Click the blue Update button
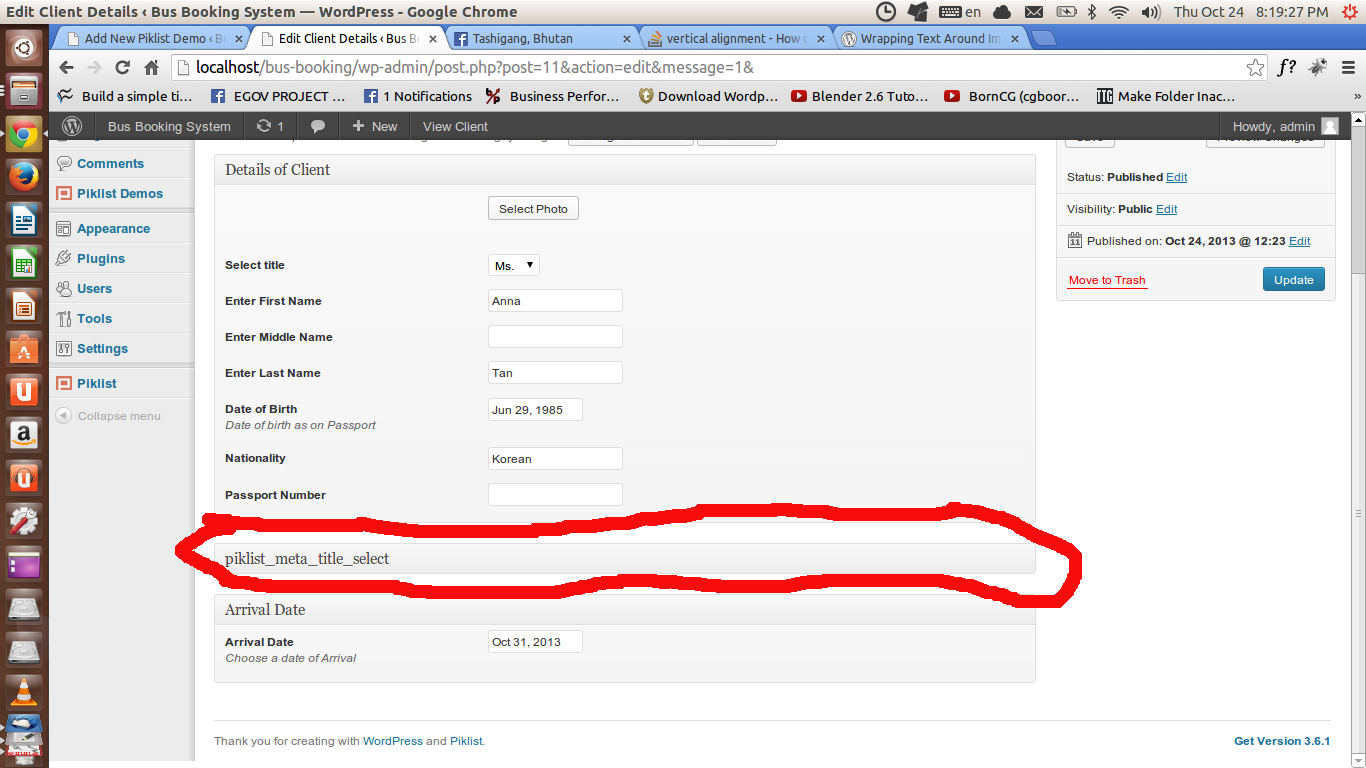This screenshot has height=768, width=1366. pos(1293,280)
